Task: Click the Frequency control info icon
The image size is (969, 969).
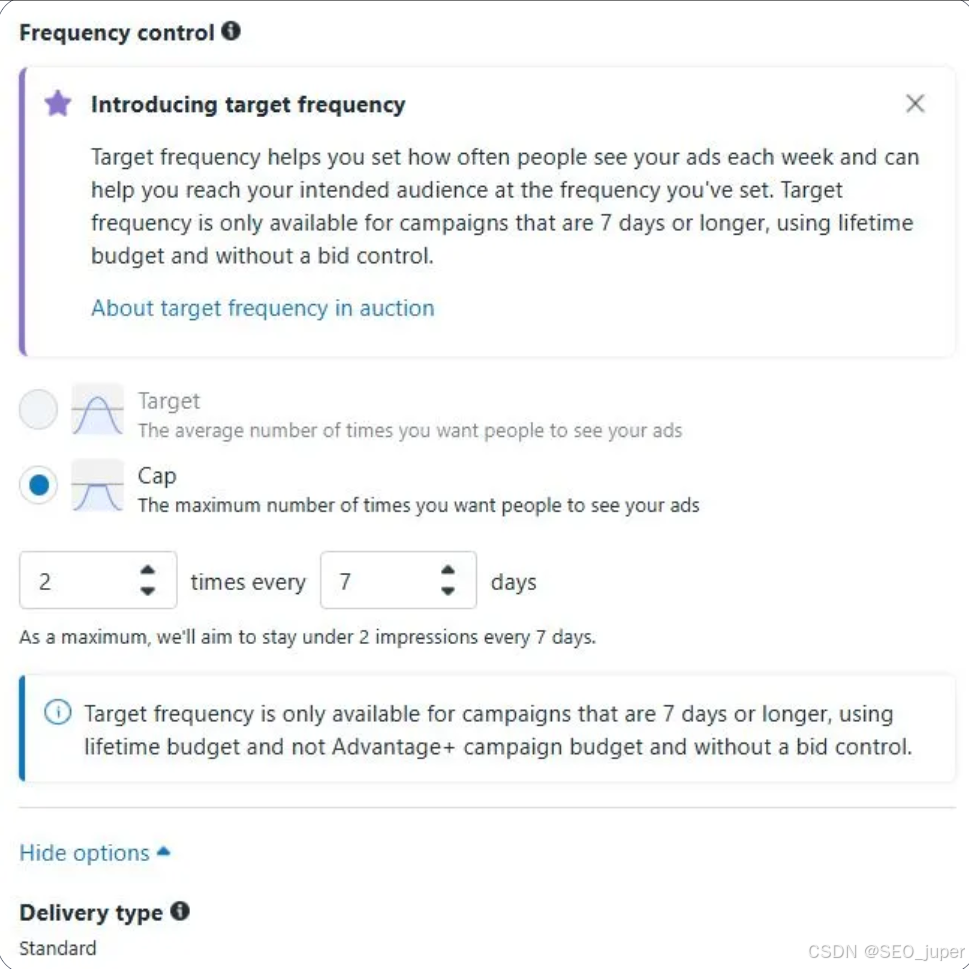Action: point(231,32)
